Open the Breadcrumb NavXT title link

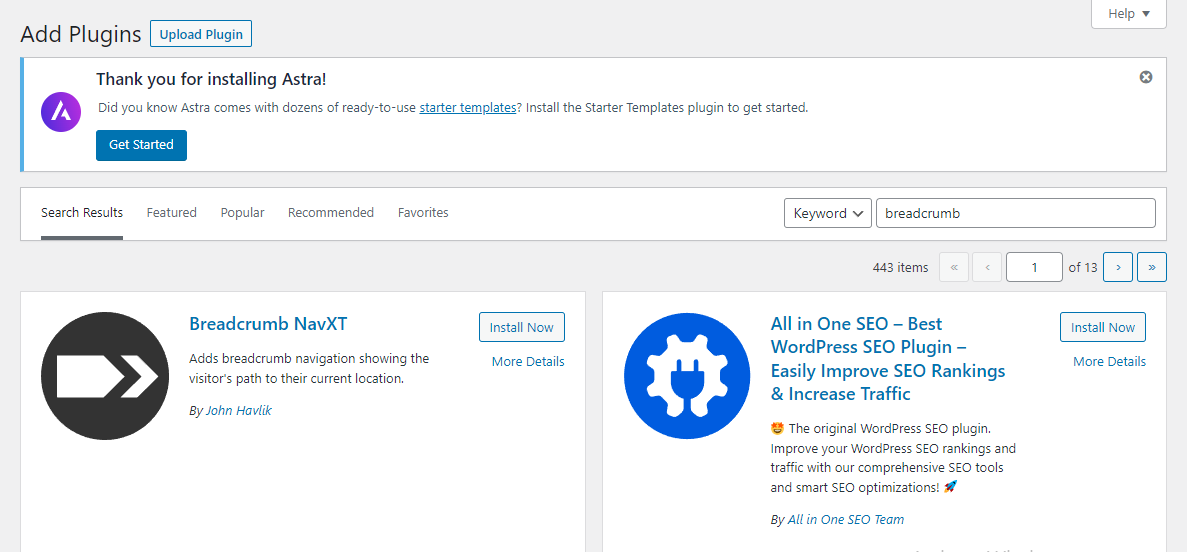(x=268, y=324)
